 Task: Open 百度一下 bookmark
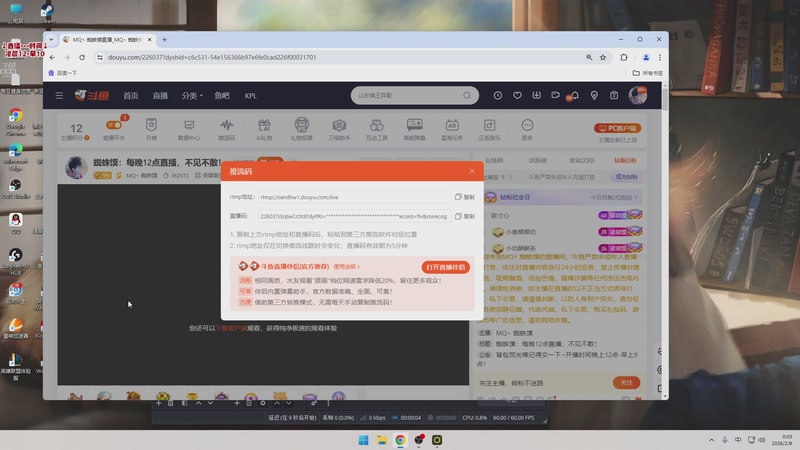(x=63, y=73)
